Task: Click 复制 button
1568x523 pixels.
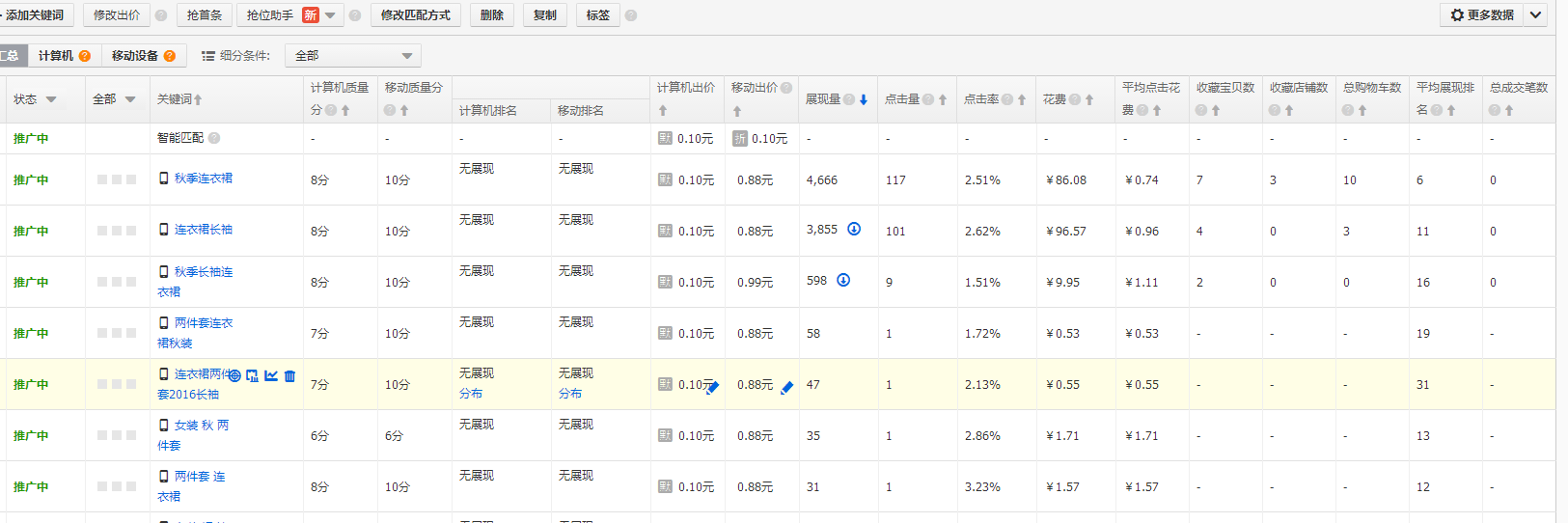Action: click(x=545, y=15)
